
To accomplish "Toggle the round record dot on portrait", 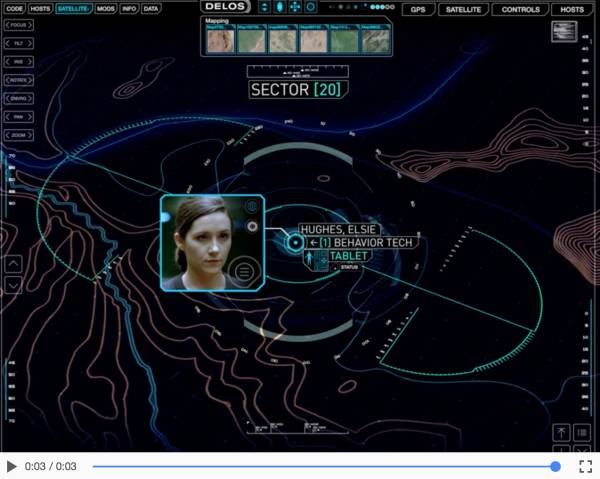I will [x=252, y=227].
